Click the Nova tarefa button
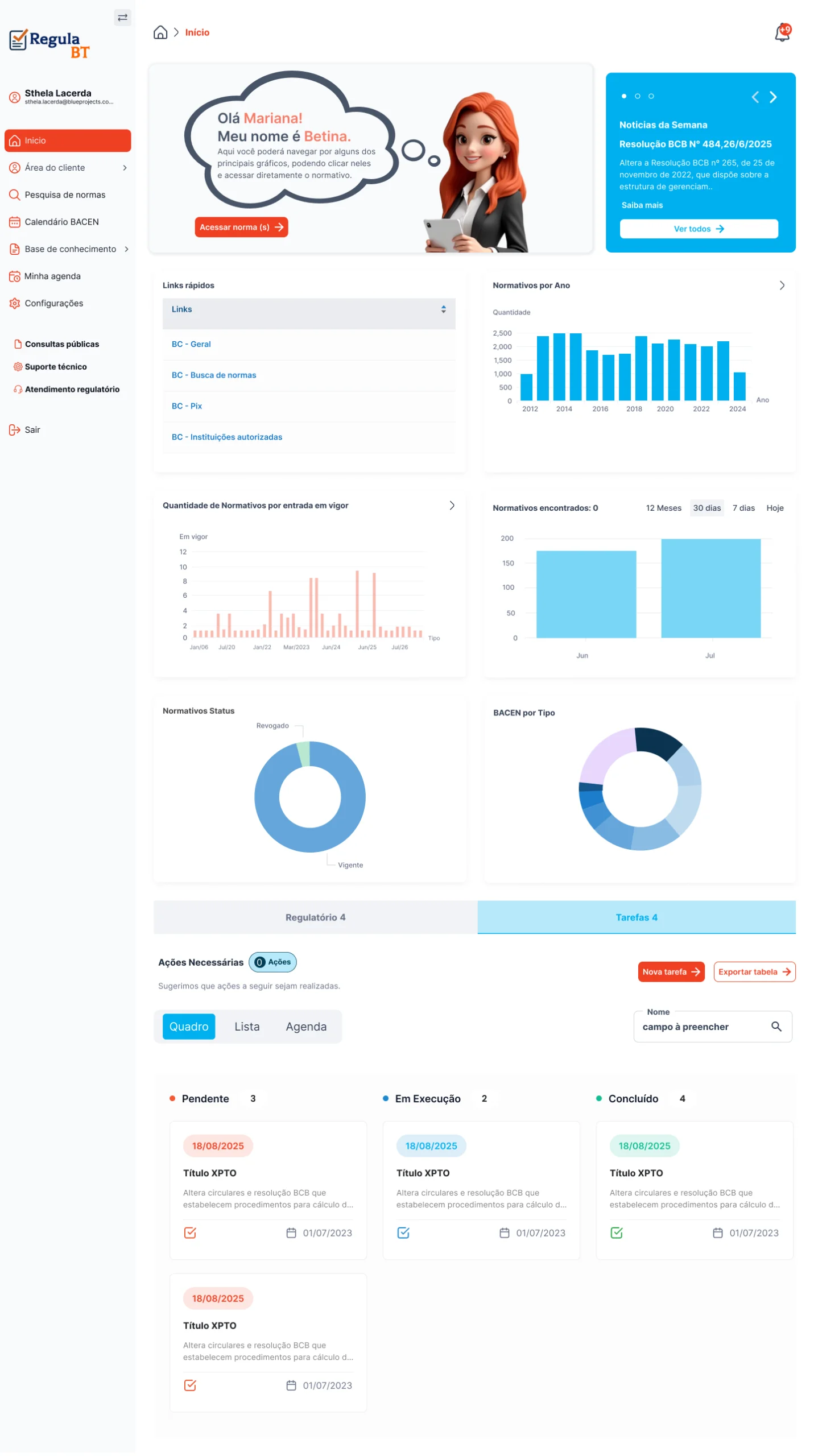 click(671, 971)
